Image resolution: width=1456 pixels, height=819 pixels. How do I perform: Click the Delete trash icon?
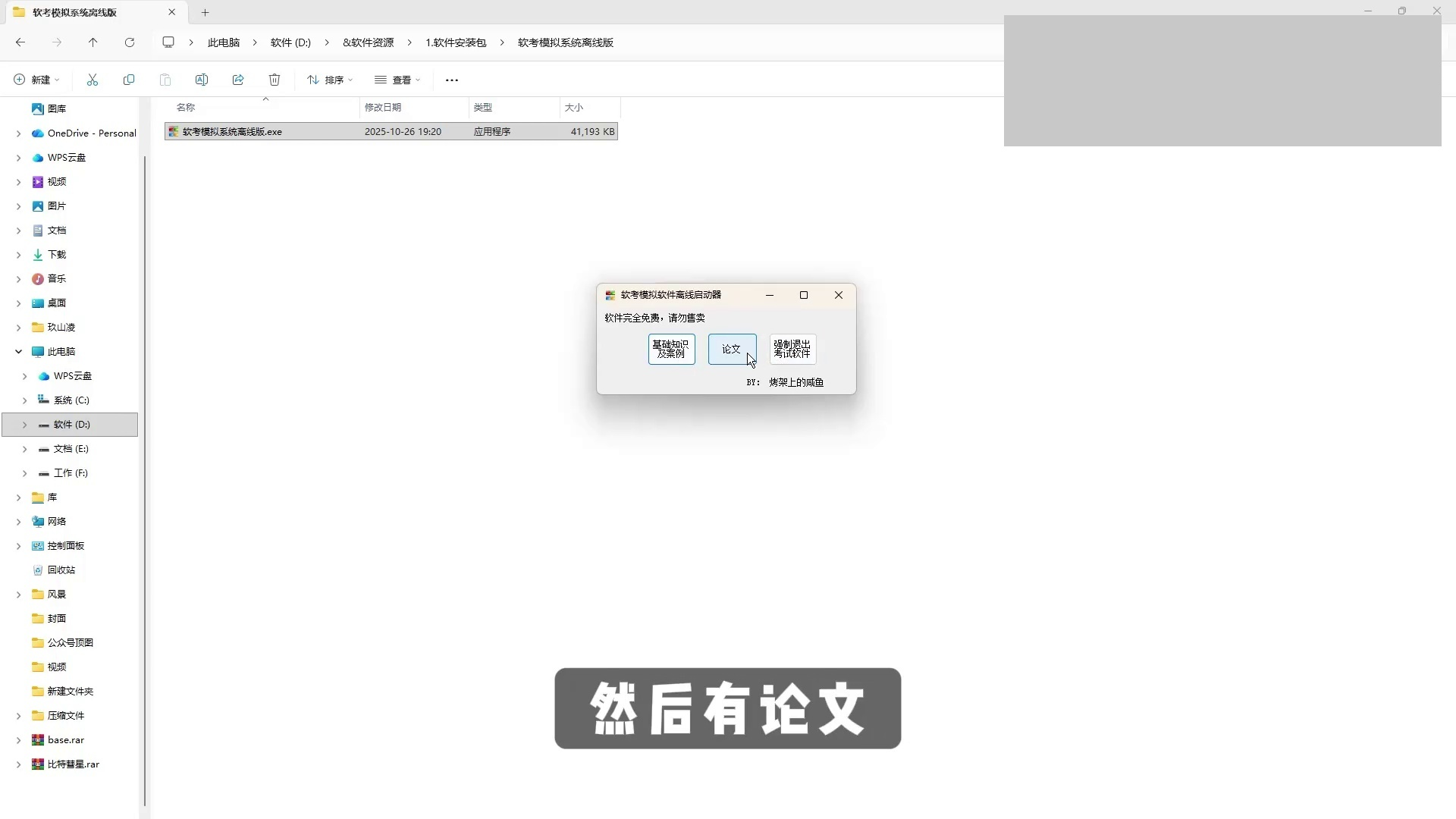click(x=275, y=80)
